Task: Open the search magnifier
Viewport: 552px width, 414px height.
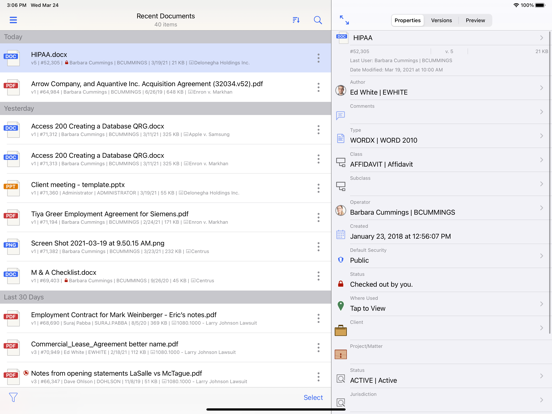Action: 318,20
